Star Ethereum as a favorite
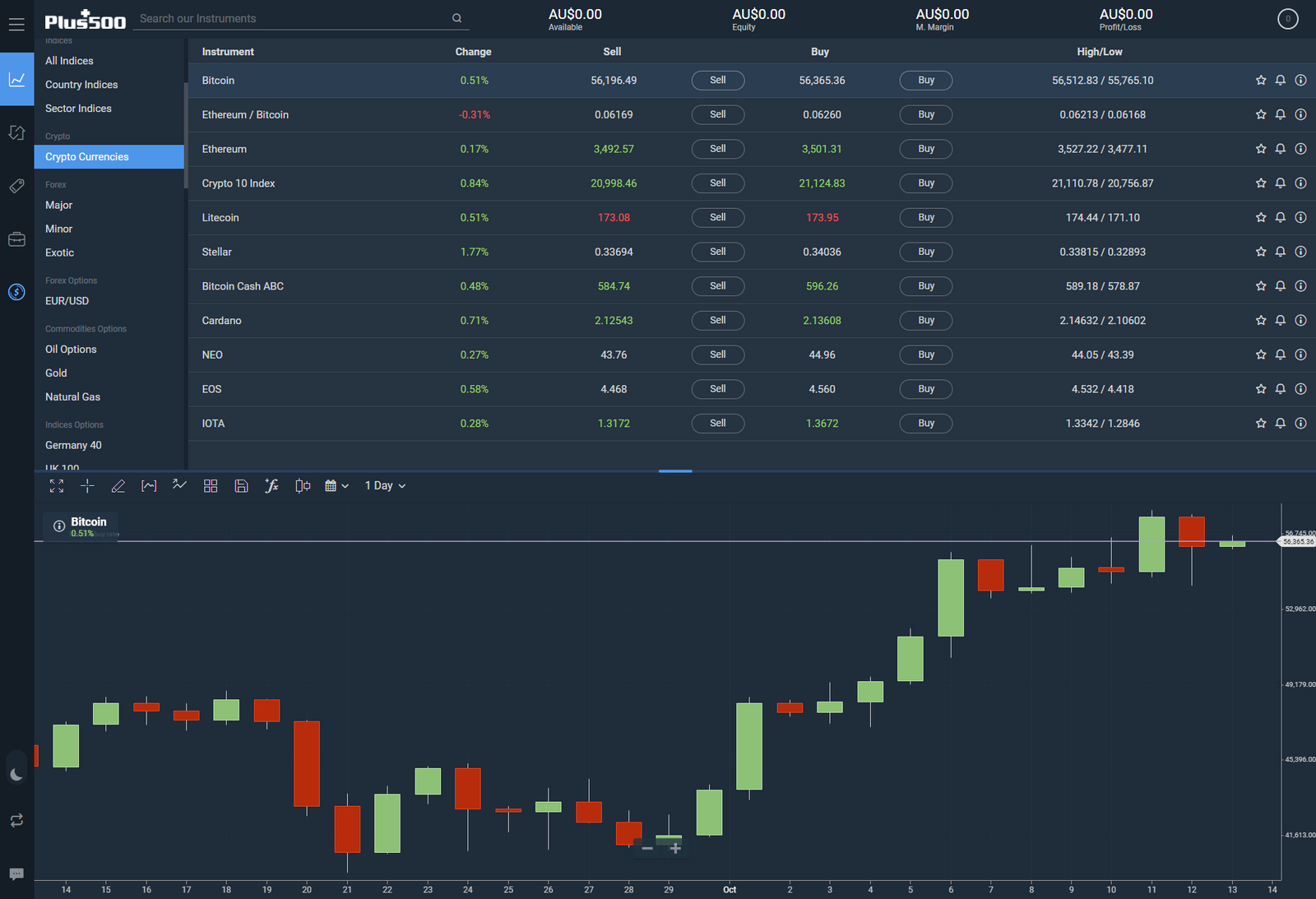 point(1261,149)
